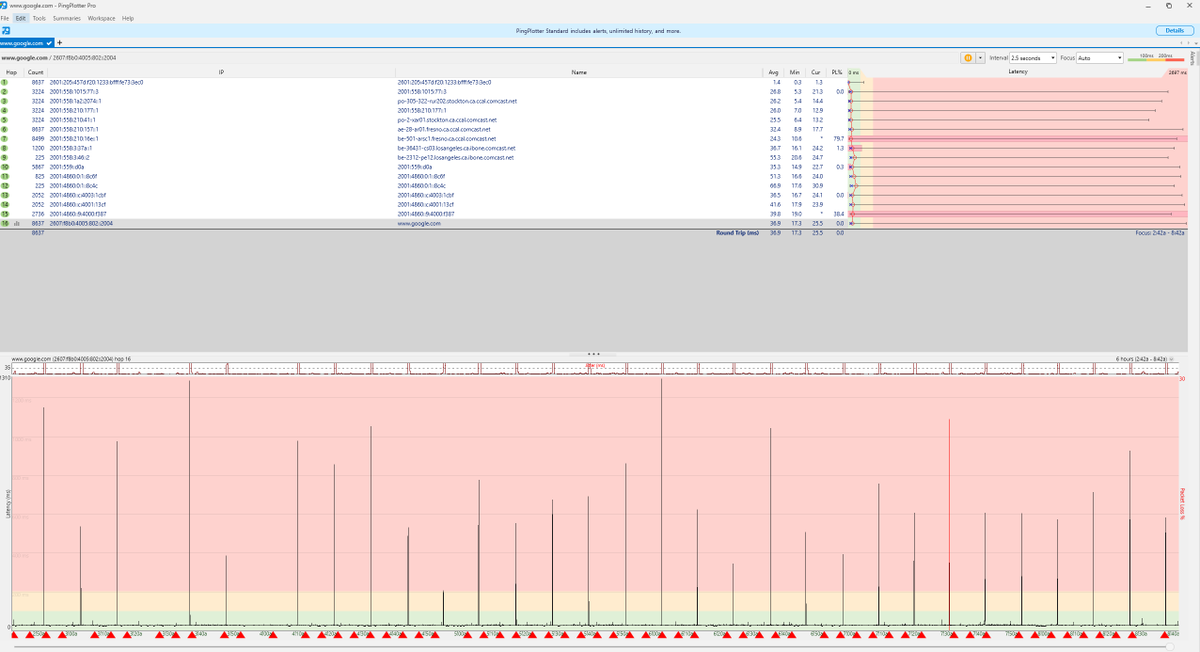Viewport: 1200px width, 652px height.
Task: Open the Summaries menu
Action: (x=67, y=18)
